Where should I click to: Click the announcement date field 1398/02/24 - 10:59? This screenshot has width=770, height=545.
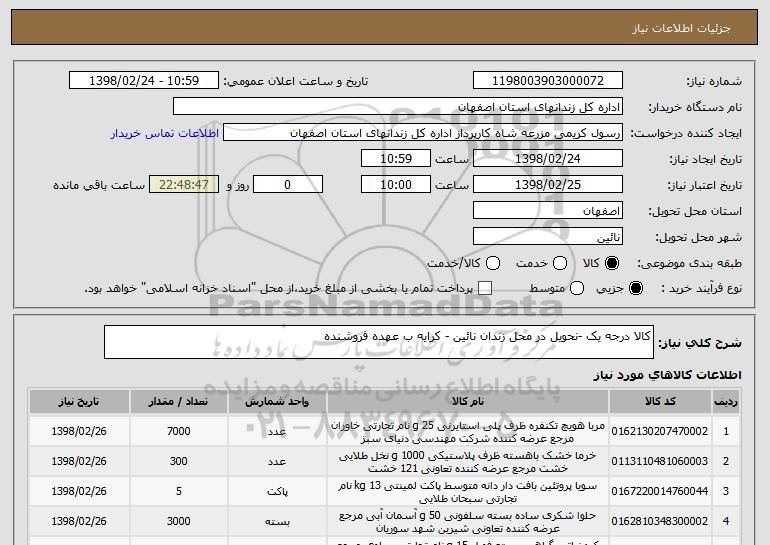(x=144, y=81)
